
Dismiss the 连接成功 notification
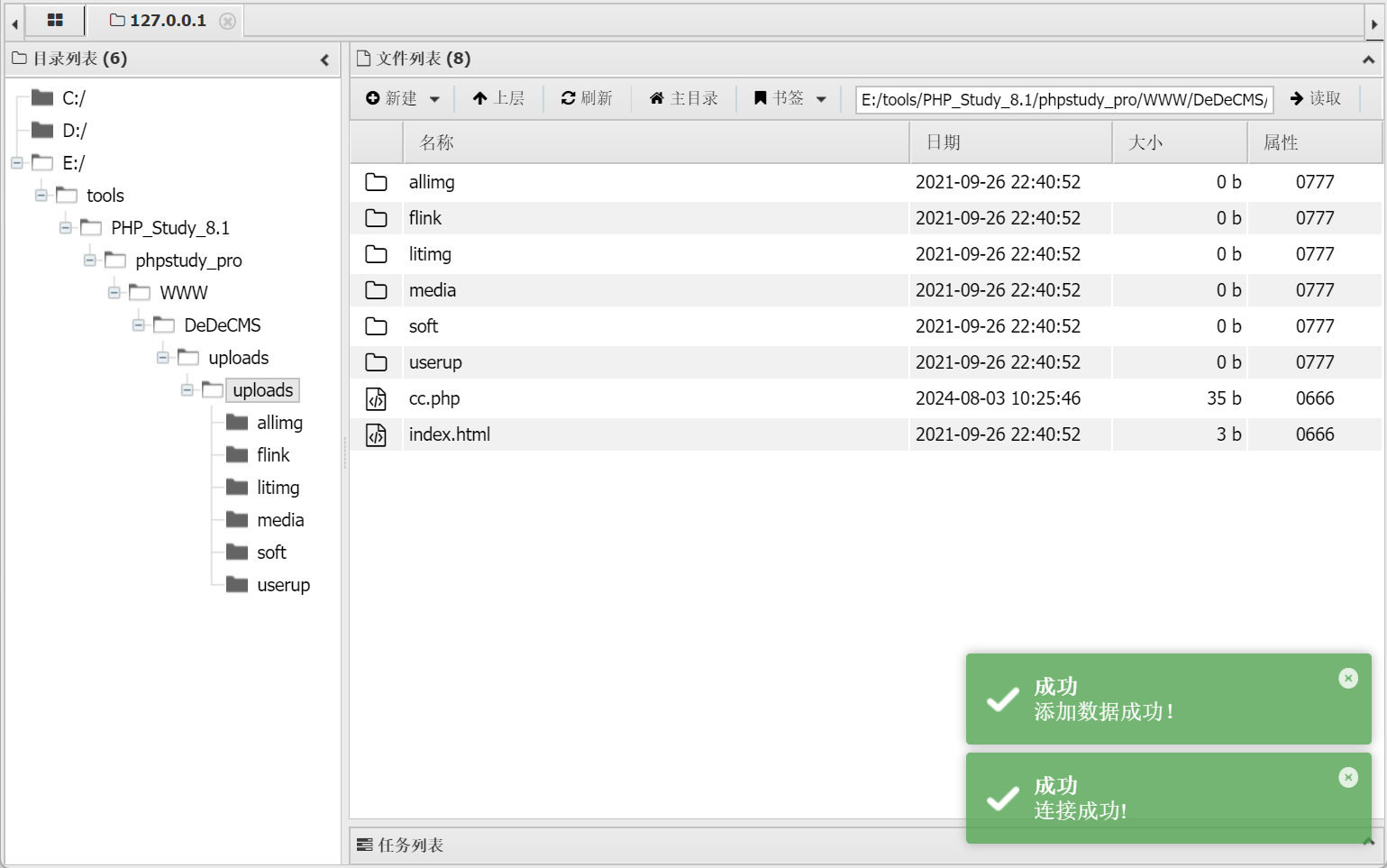click(1348, 778)
